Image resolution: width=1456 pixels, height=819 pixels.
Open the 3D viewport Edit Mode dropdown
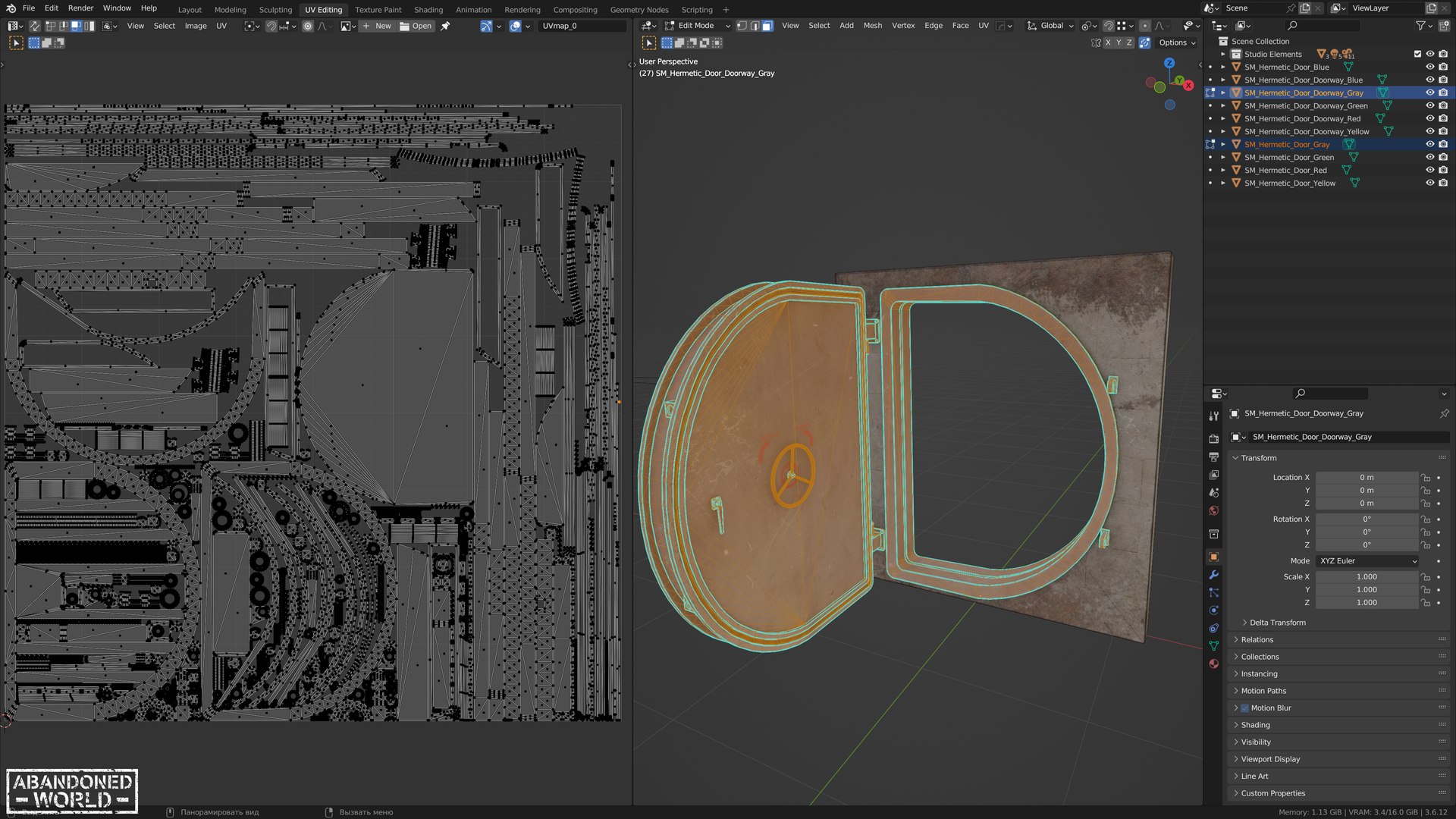[x=697, y=26]
